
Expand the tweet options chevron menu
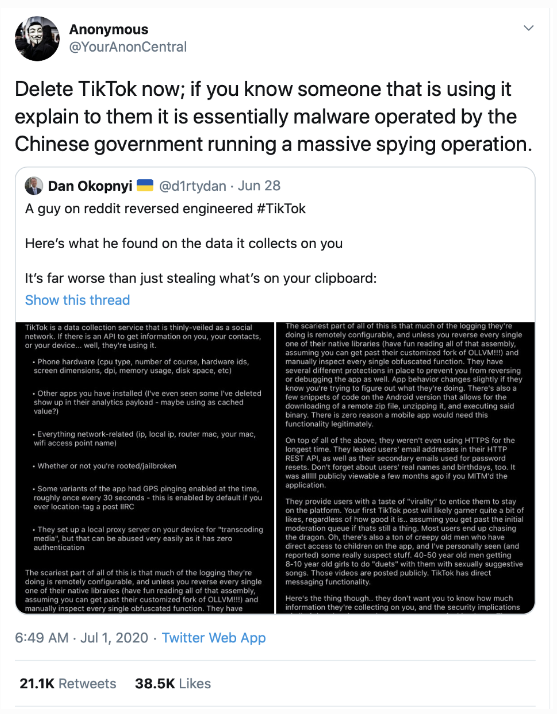pyautogui.click(x=528, y=28)
